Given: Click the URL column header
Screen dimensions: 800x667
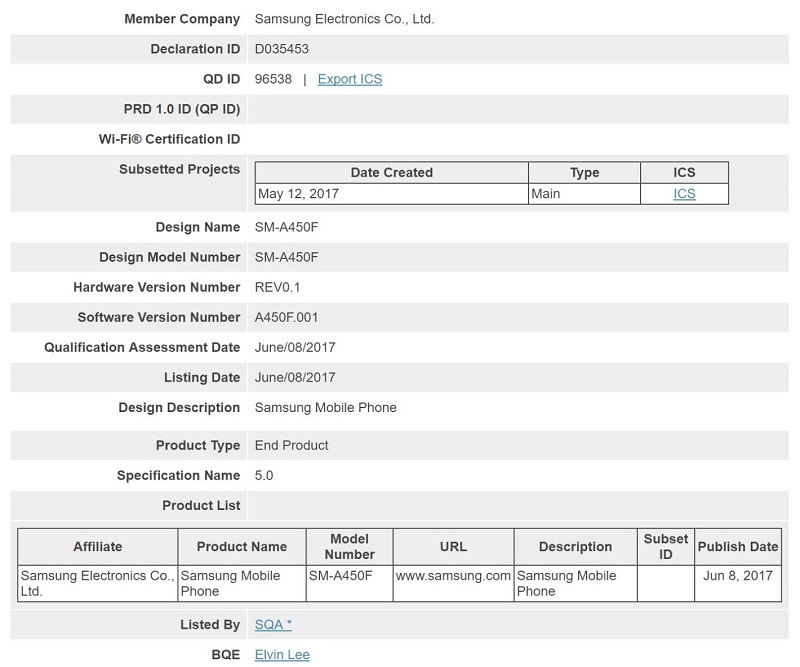Looking at the screenshot, I should point(453,547).
